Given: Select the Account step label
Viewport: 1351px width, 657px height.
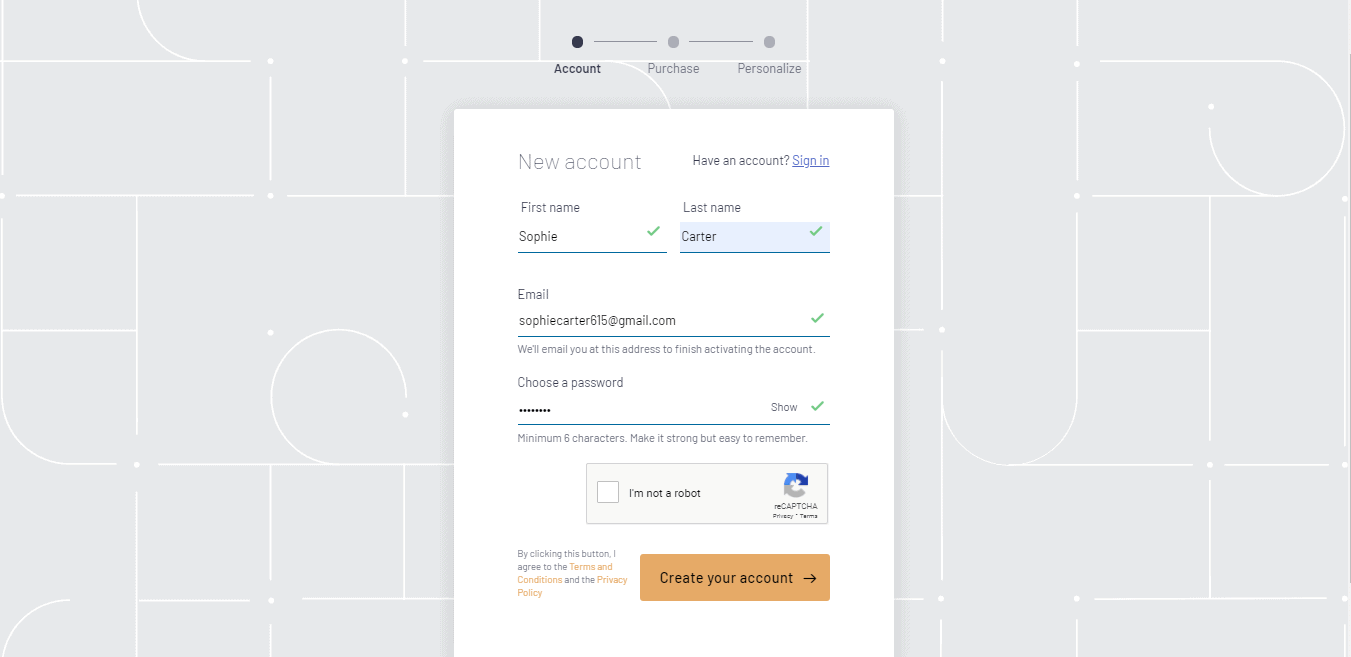Looking at the screenshot, I should click(577, 69).
